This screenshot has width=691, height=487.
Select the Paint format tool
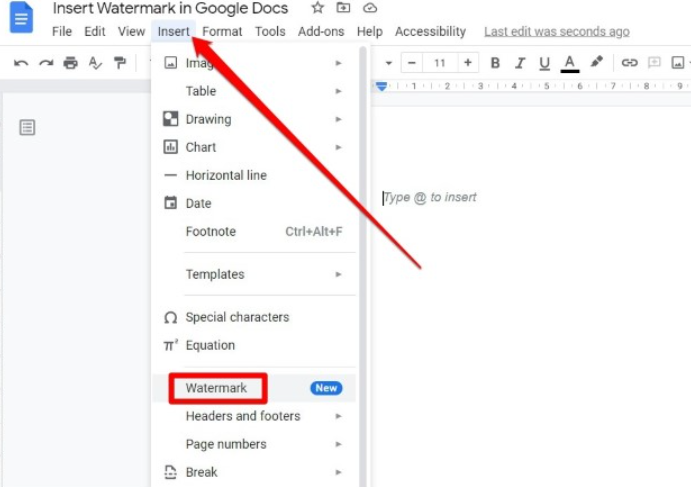tap(120, 63)
